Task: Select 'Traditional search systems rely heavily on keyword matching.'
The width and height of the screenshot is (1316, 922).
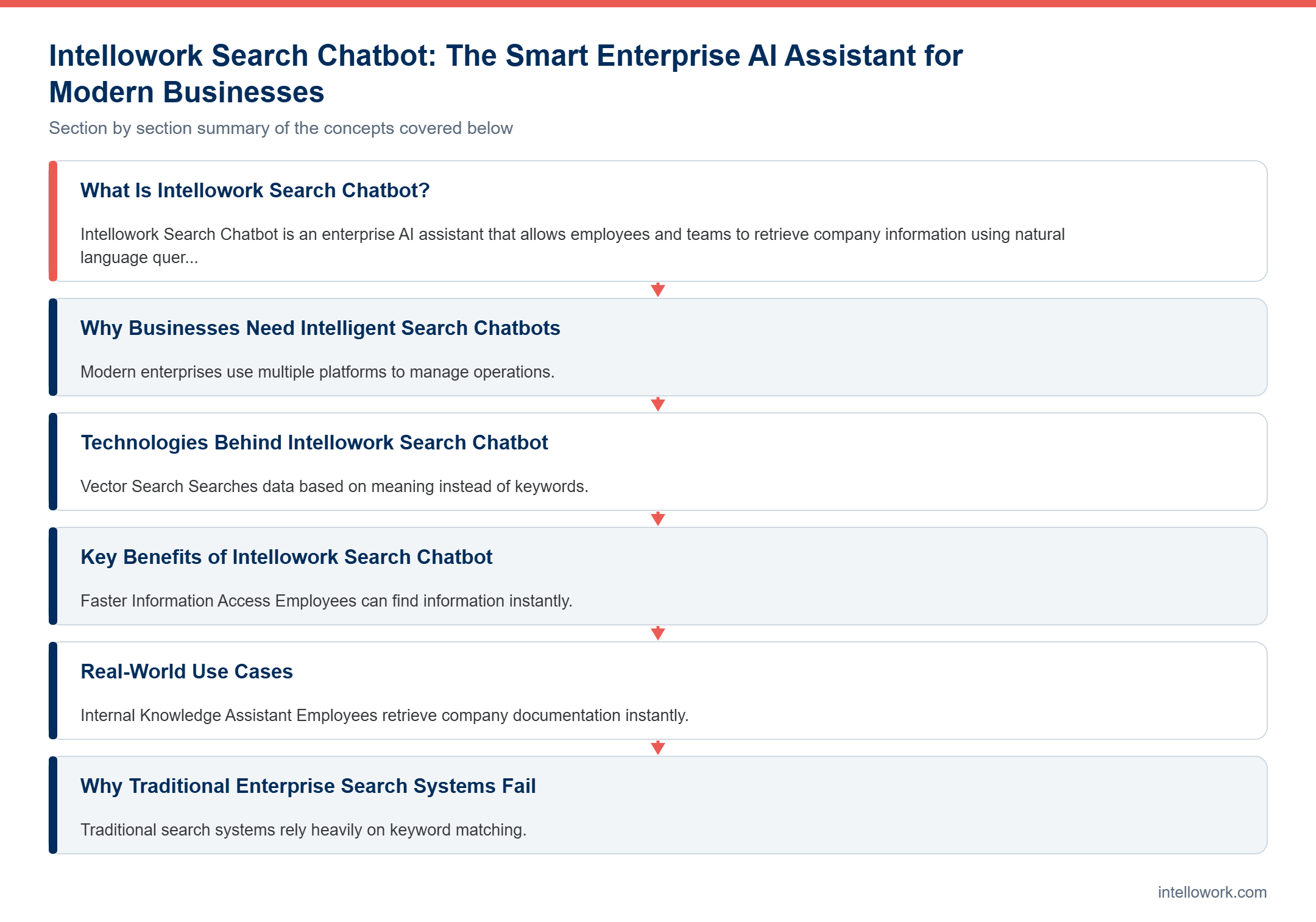Action: click(303, 830)
